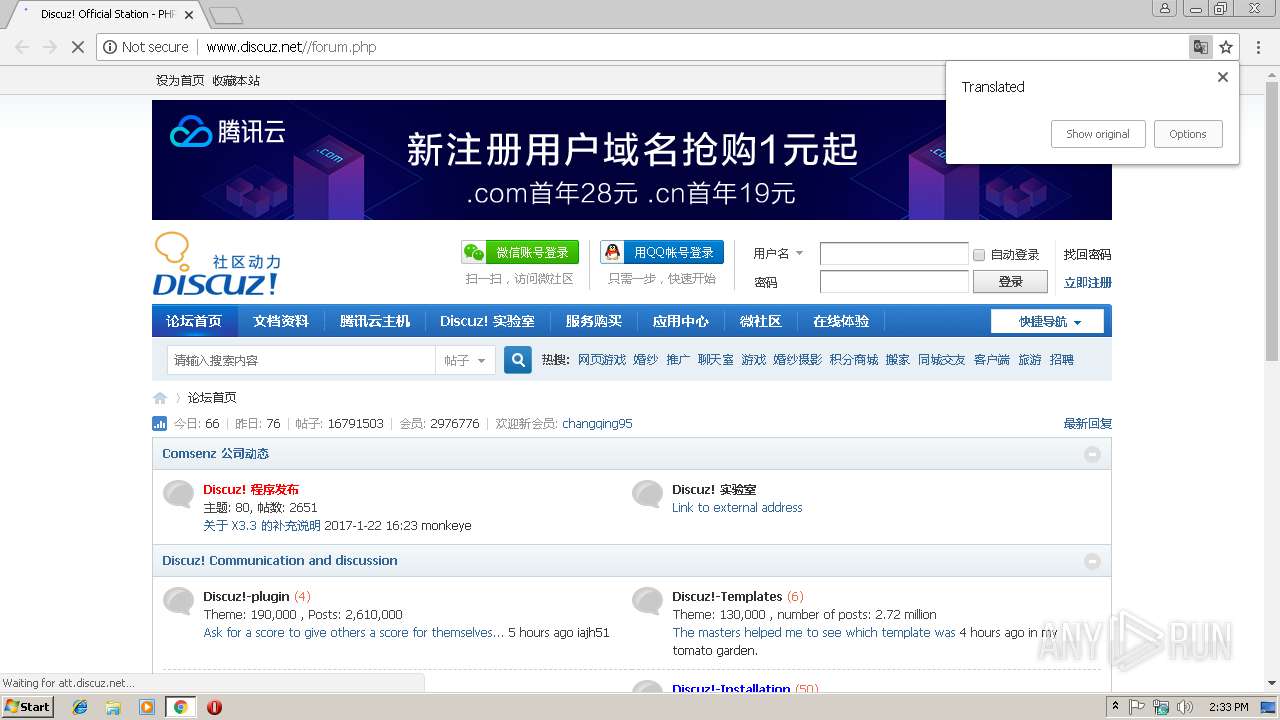Click the Discuz! 程序发布 forum bubble icon
The width and height of the screenshot is (1280, 720).
click(x=179, y=494)
